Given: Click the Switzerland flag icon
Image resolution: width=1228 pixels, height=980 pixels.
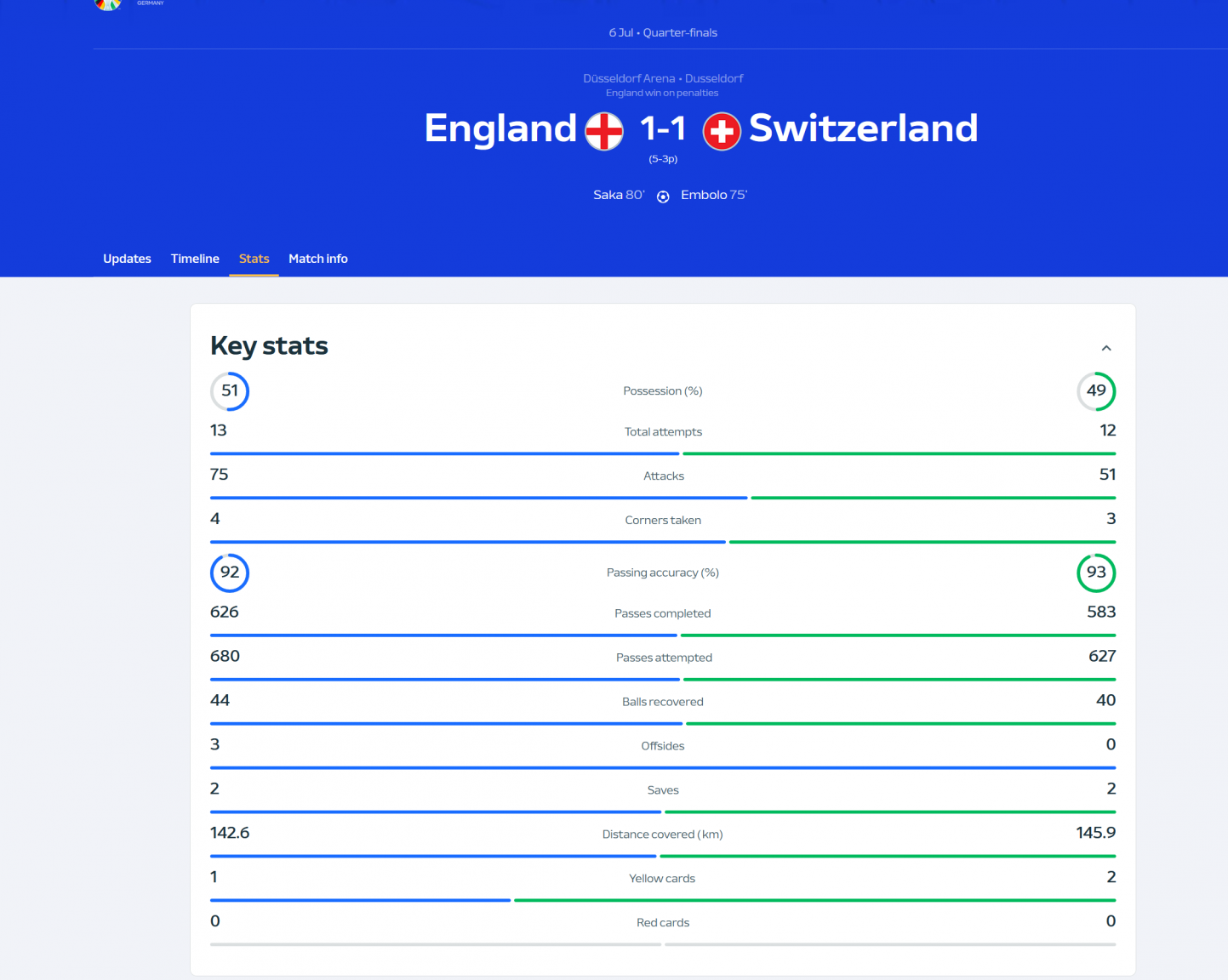Looking at the screenshot, I should [722, 131].
